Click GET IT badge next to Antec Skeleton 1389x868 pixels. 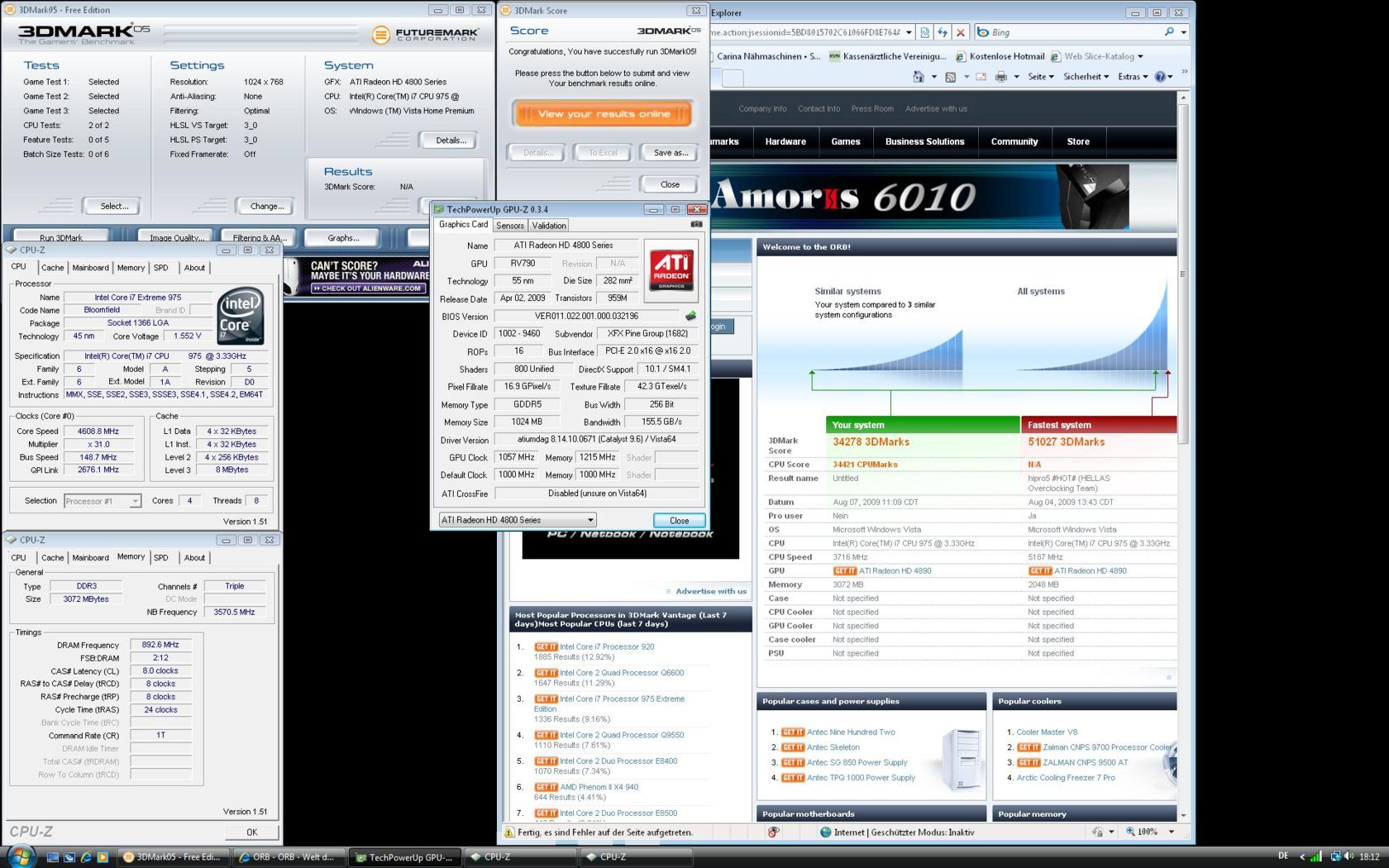793,747
